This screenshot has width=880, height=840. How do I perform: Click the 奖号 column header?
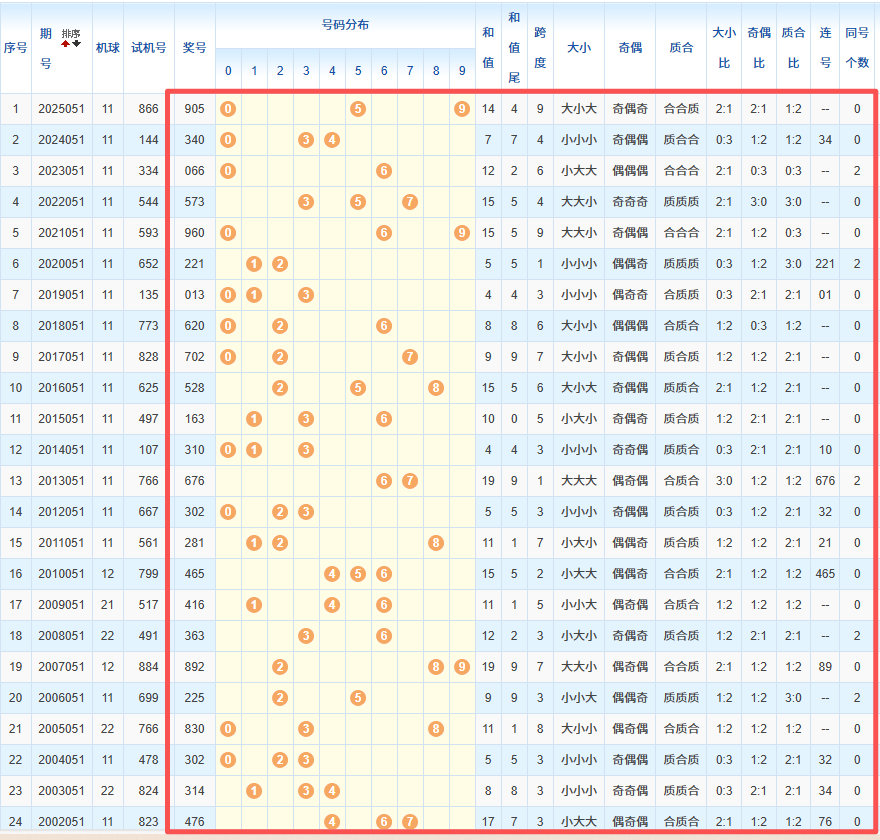click(x=195, y=47)
